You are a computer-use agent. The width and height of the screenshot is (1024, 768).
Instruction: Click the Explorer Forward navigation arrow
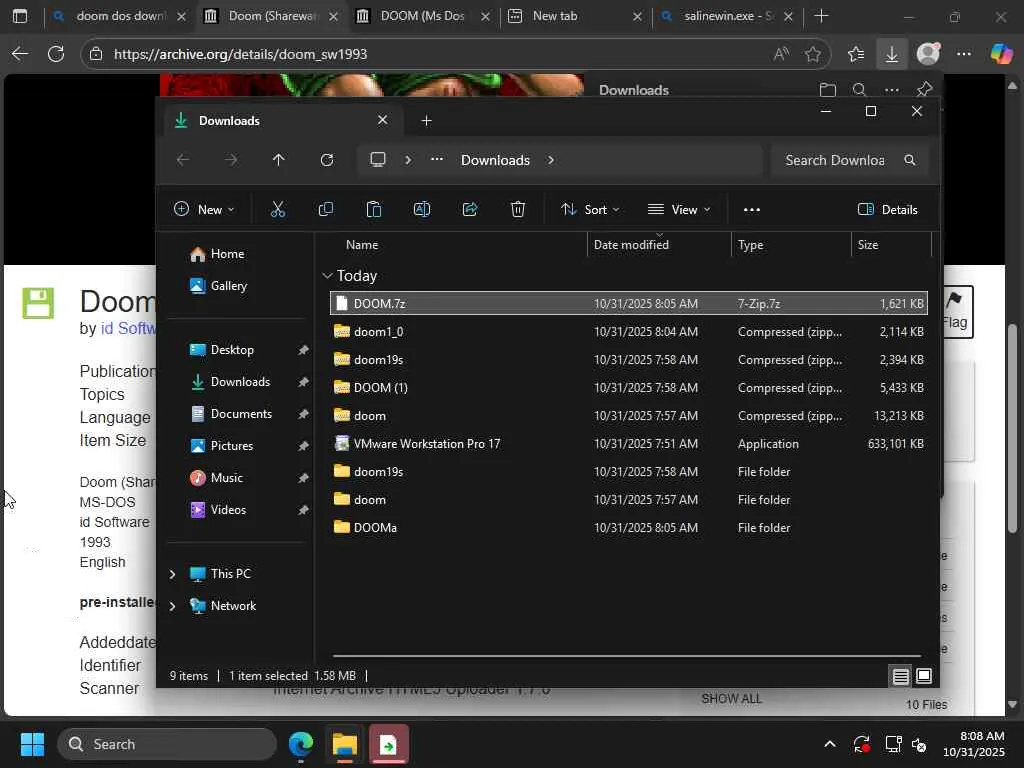(x=231, y=160)
